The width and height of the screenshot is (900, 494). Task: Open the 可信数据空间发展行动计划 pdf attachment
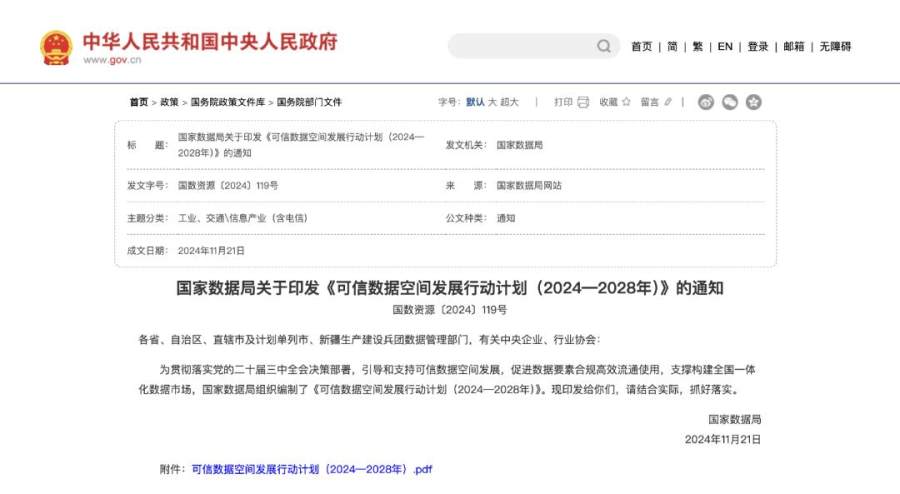click(x=312, y=469)
